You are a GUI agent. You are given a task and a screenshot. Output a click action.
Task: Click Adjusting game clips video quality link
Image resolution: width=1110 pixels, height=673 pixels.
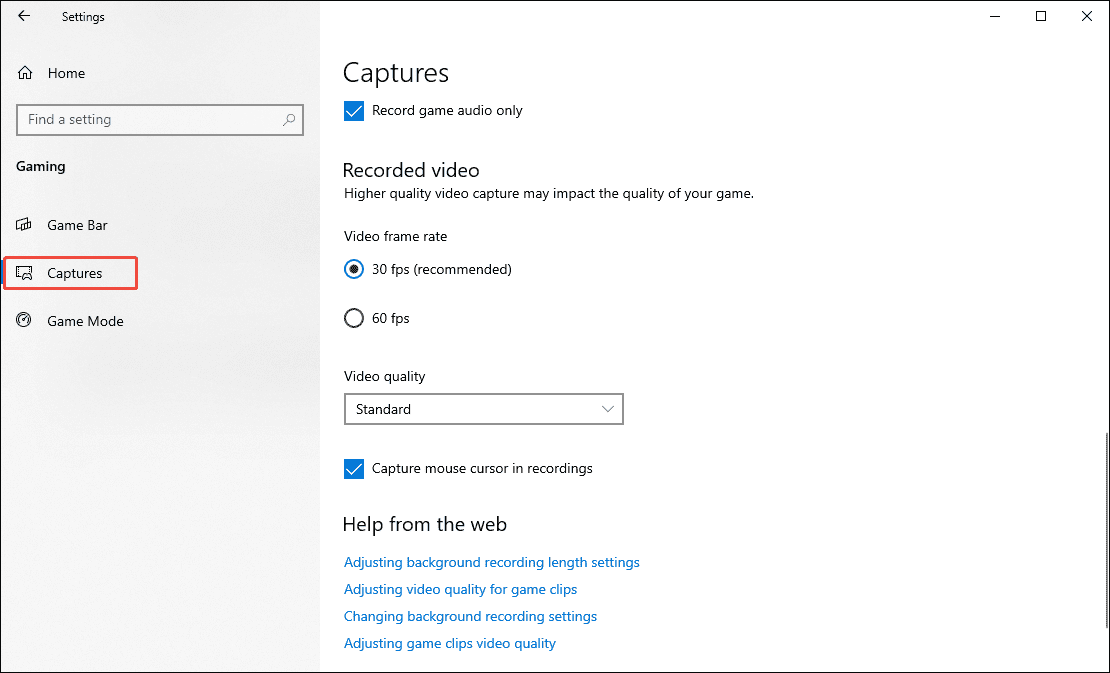click(x=450, y=643)
